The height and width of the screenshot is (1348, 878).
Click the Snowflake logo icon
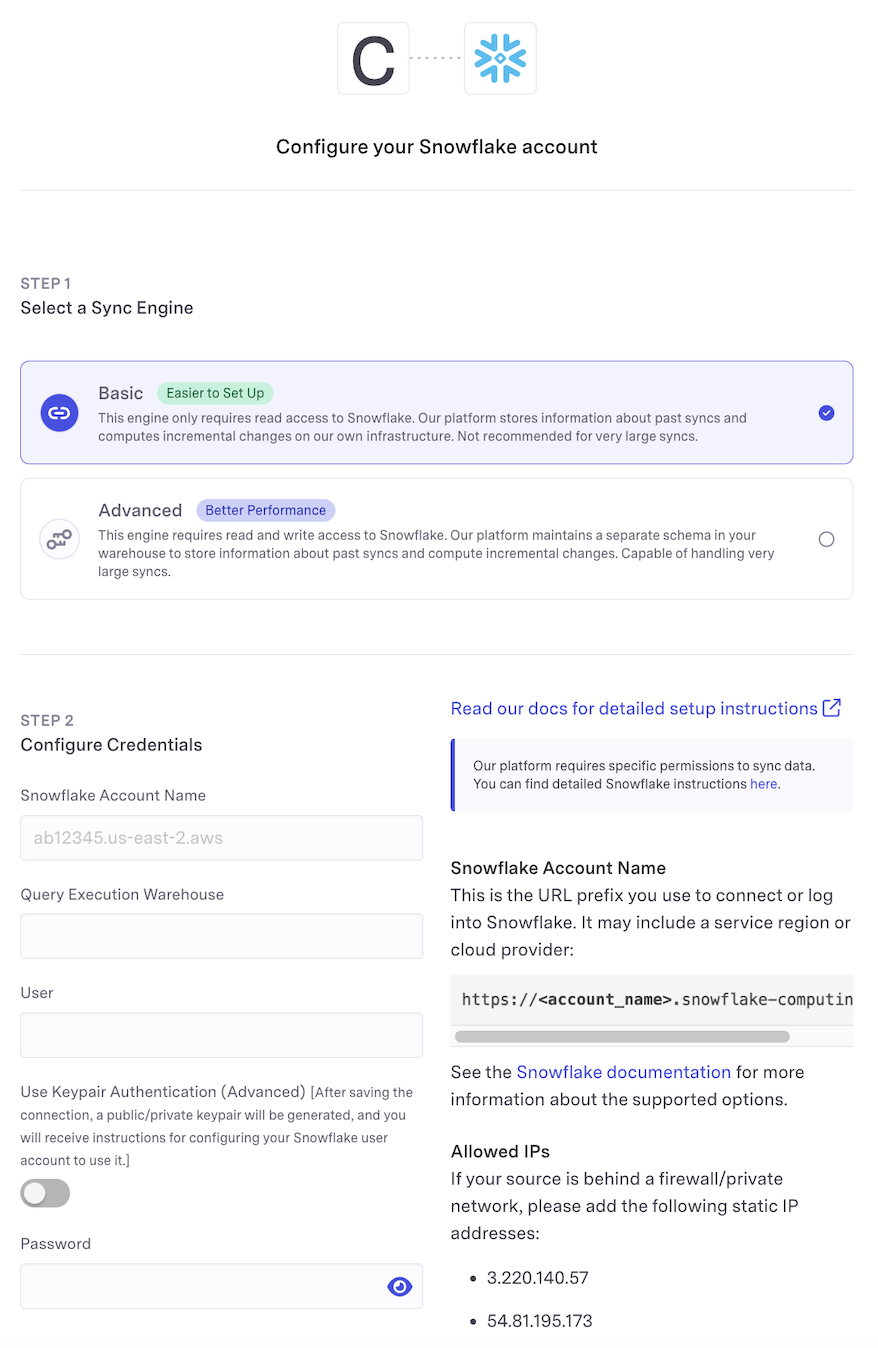[500, 58]
